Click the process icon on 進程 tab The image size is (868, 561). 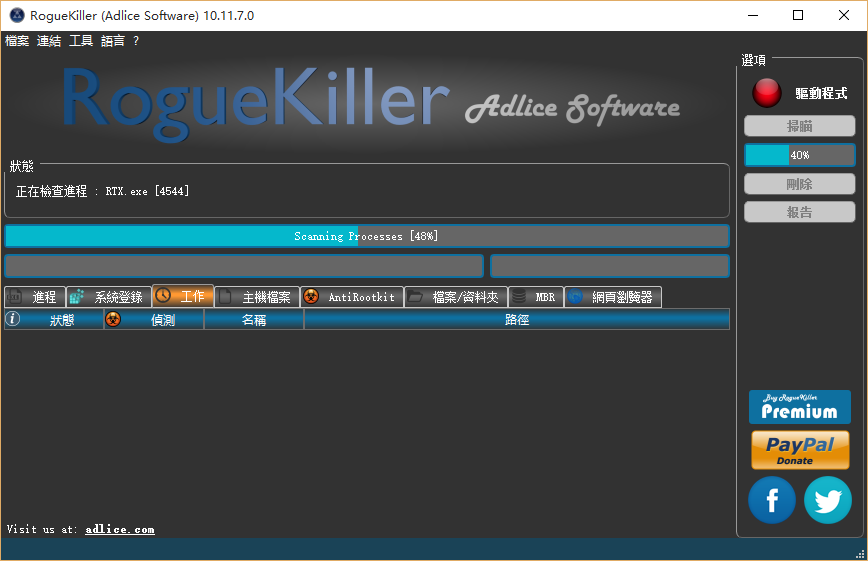pos(14,297)
